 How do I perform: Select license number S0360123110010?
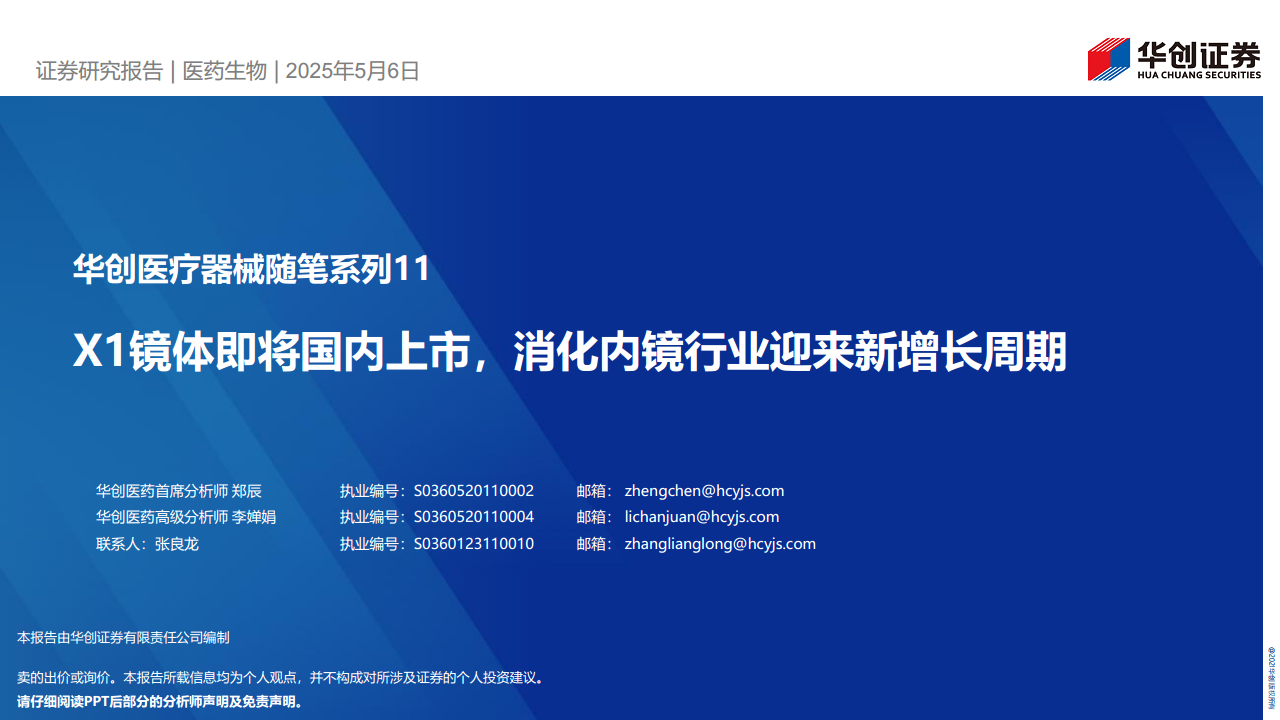point(474,544)
